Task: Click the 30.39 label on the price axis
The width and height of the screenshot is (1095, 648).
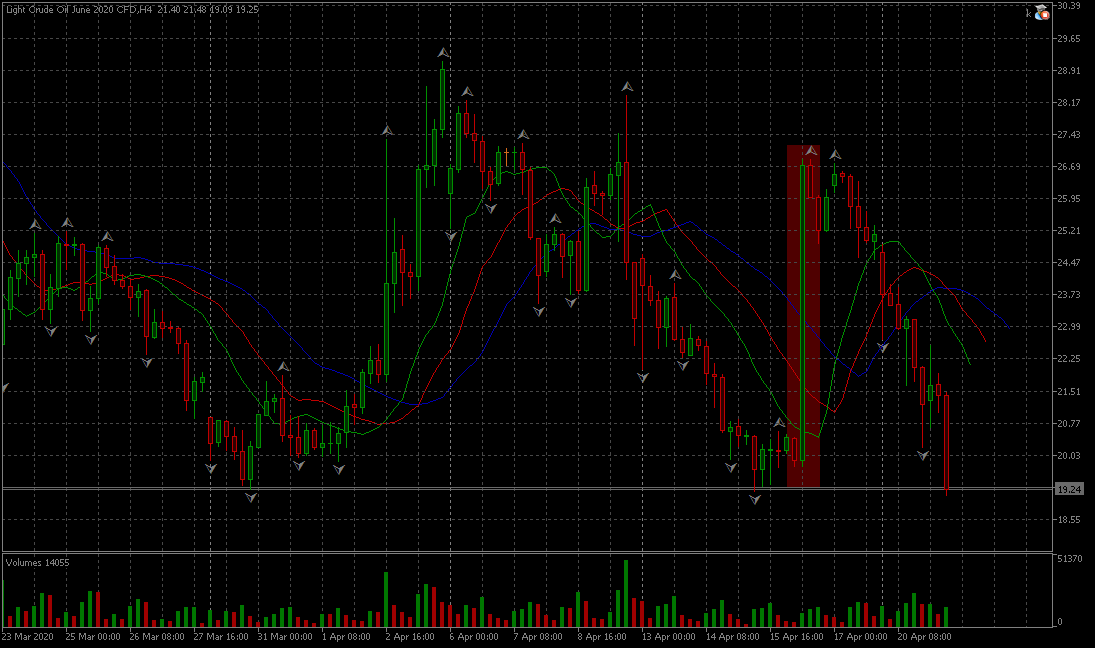Action: [x=1069, y=6]
